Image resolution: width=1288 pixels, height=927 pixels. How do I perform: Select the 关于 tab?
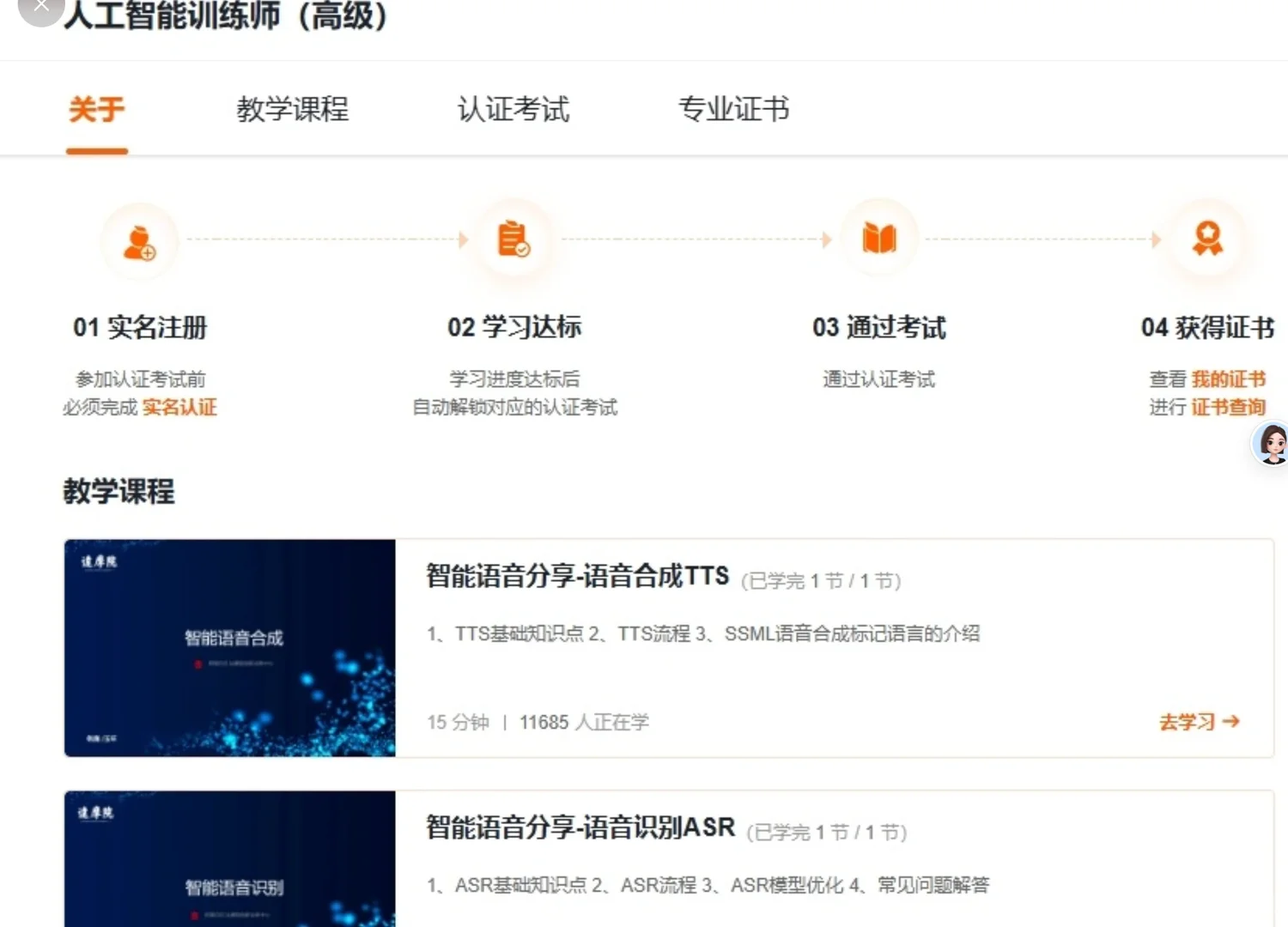[x=96, y=110]
